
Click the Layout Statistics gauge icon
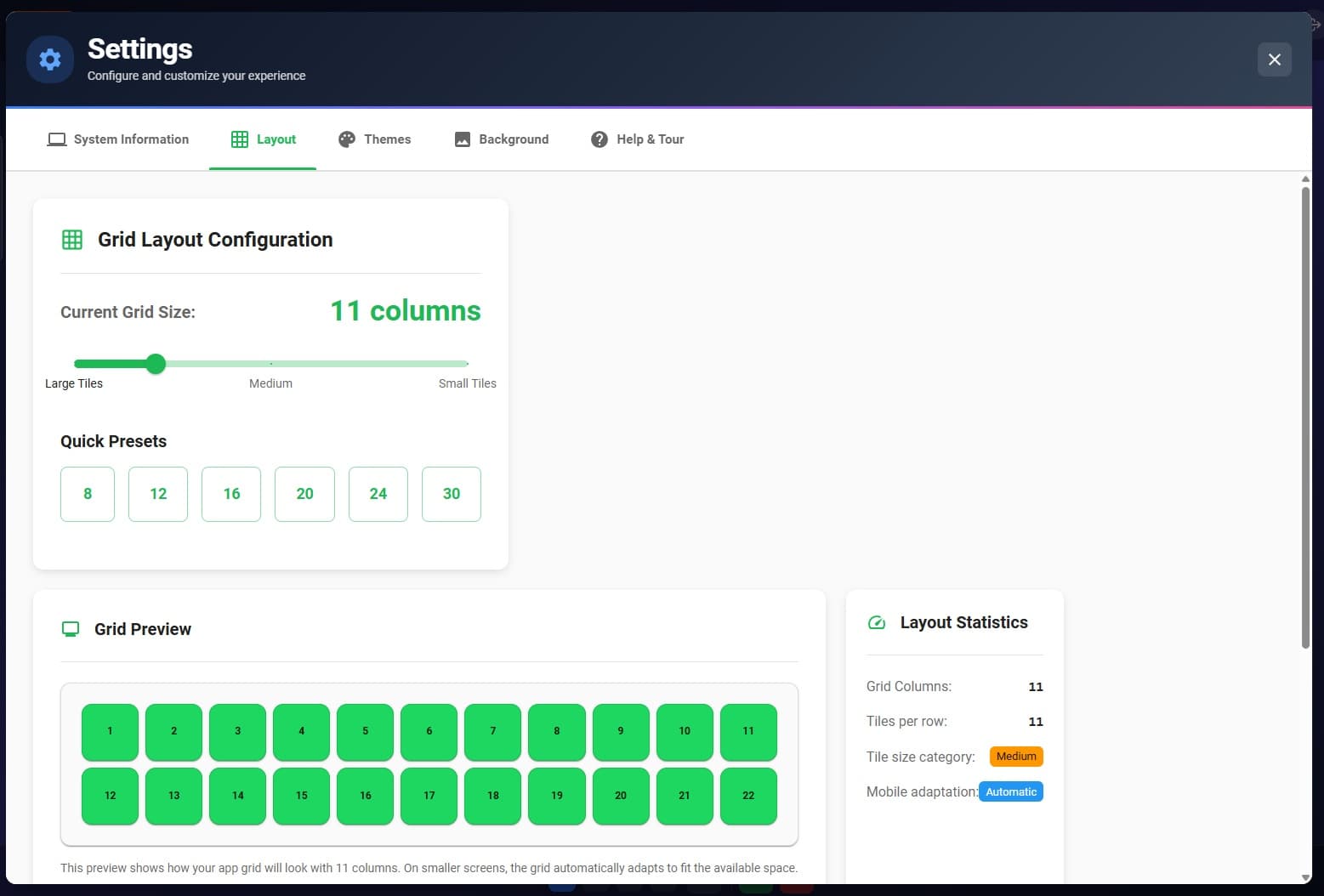[x=876, y=622]
